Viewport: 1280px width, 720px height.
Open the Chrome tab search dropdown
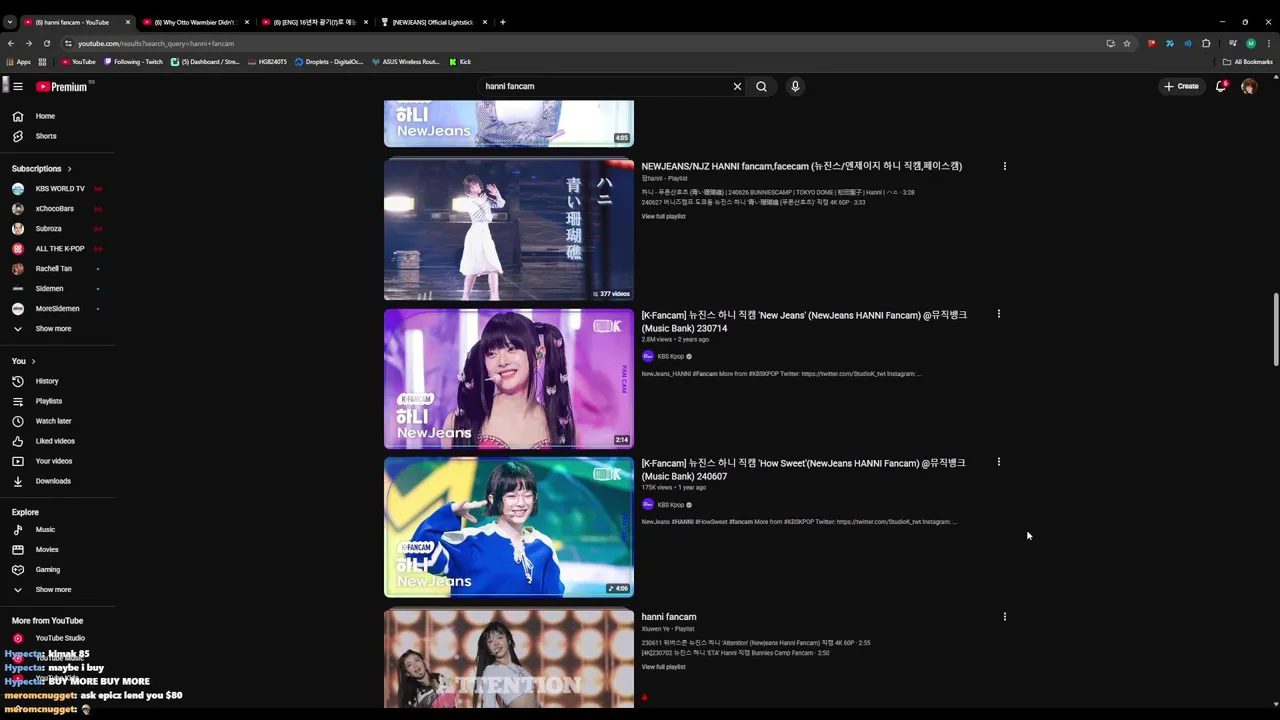pyautogui.click(x=9, y=22)
